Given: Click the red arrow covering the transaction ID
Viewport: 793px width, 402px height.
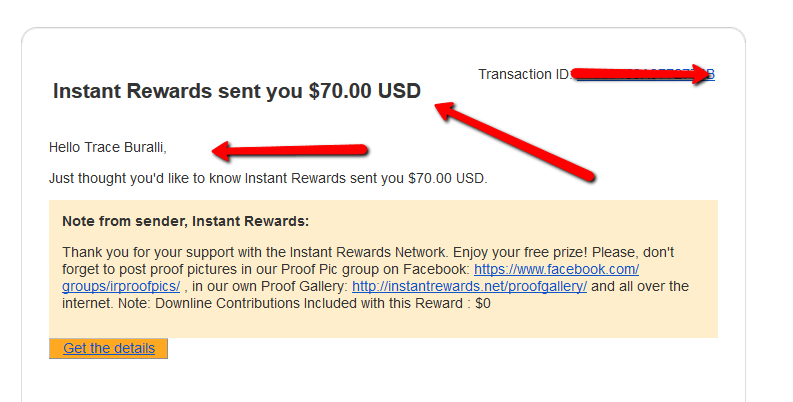Looking at the screenshot, I should (x=642, y=74).
